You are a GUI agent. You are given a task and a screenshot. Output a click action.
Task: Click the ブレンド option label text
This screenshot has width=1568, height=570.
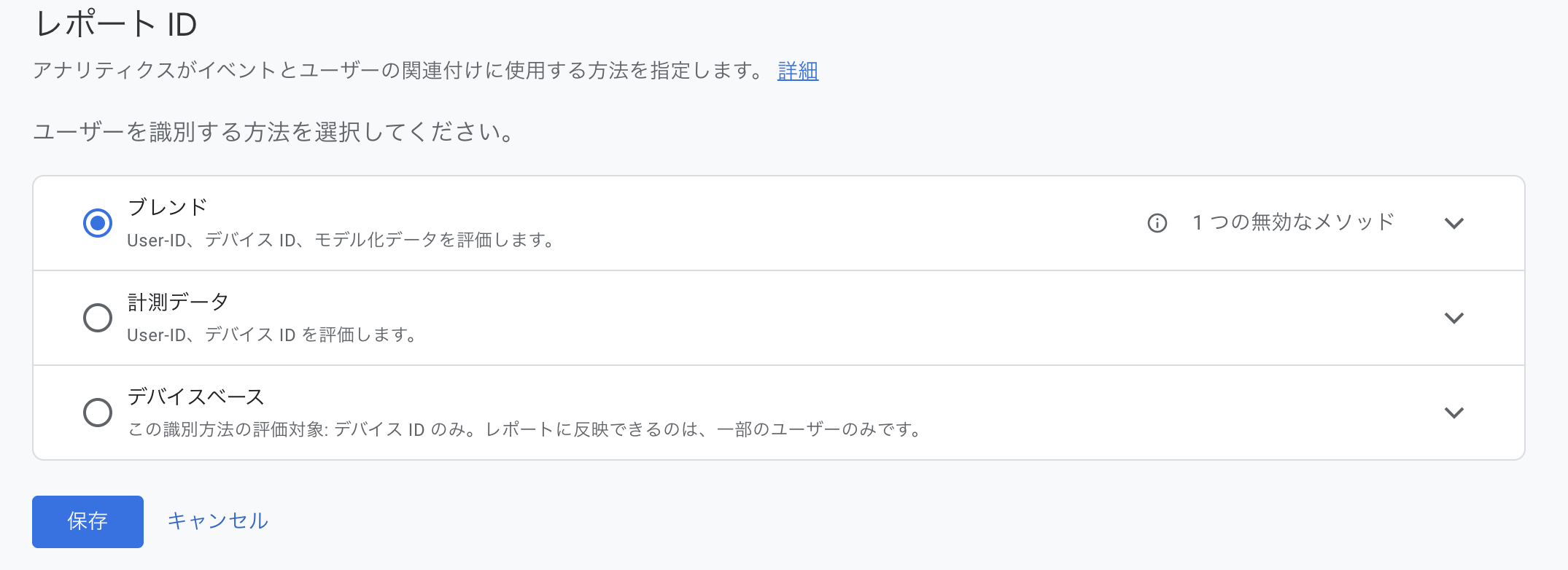tap(166, 206)
